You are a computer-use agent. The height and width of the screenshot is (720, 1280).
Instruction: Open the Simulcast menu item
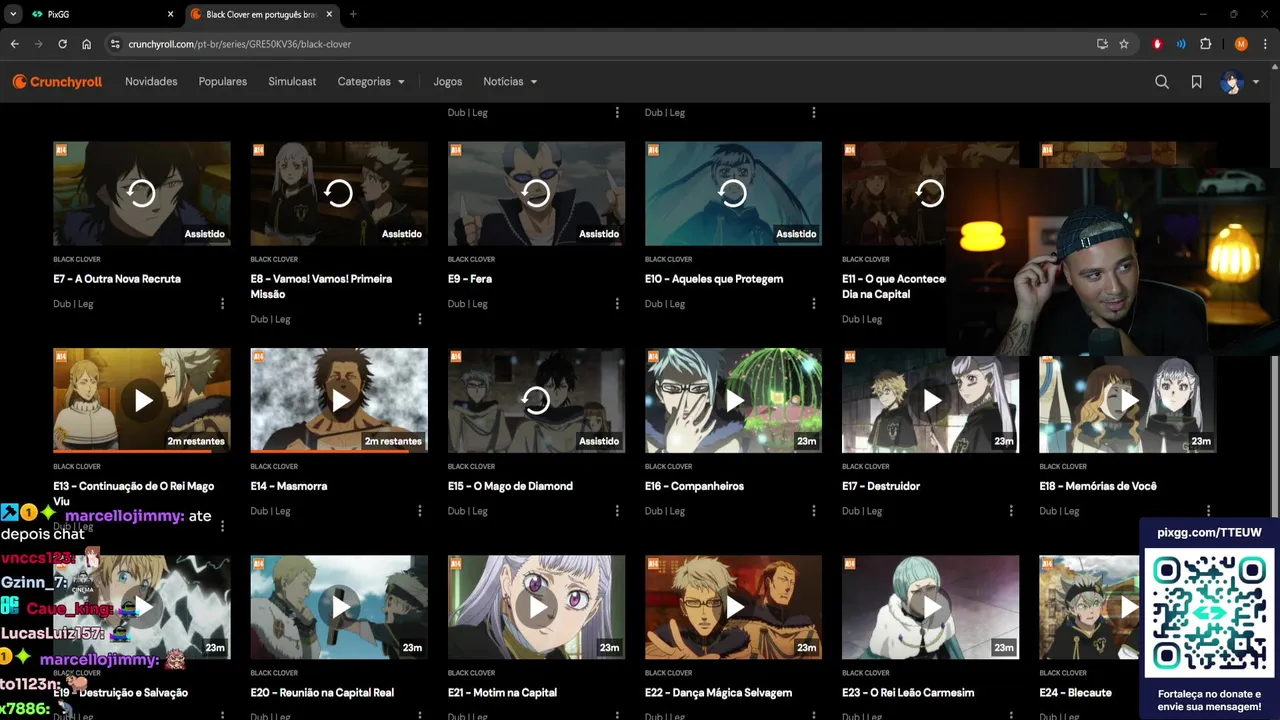coord(292,82)
